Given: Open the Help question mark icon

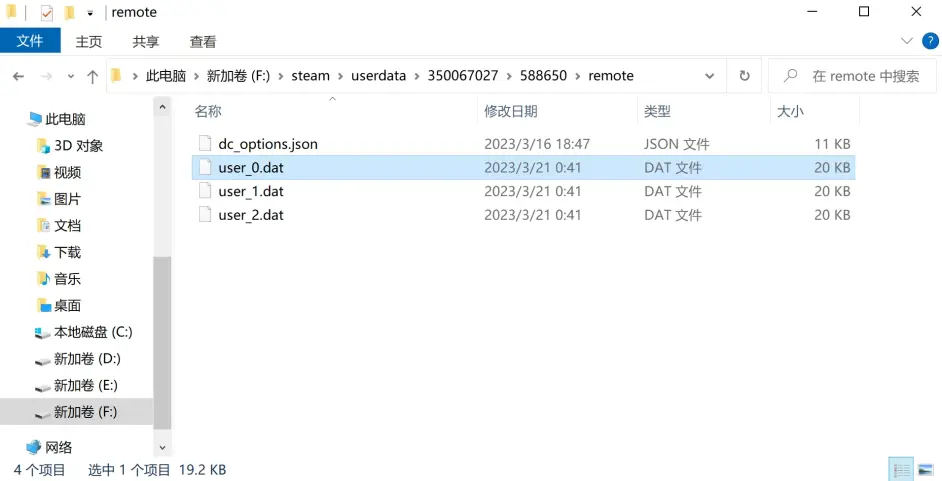Looking at the screenshot, I should pos(928,41).
